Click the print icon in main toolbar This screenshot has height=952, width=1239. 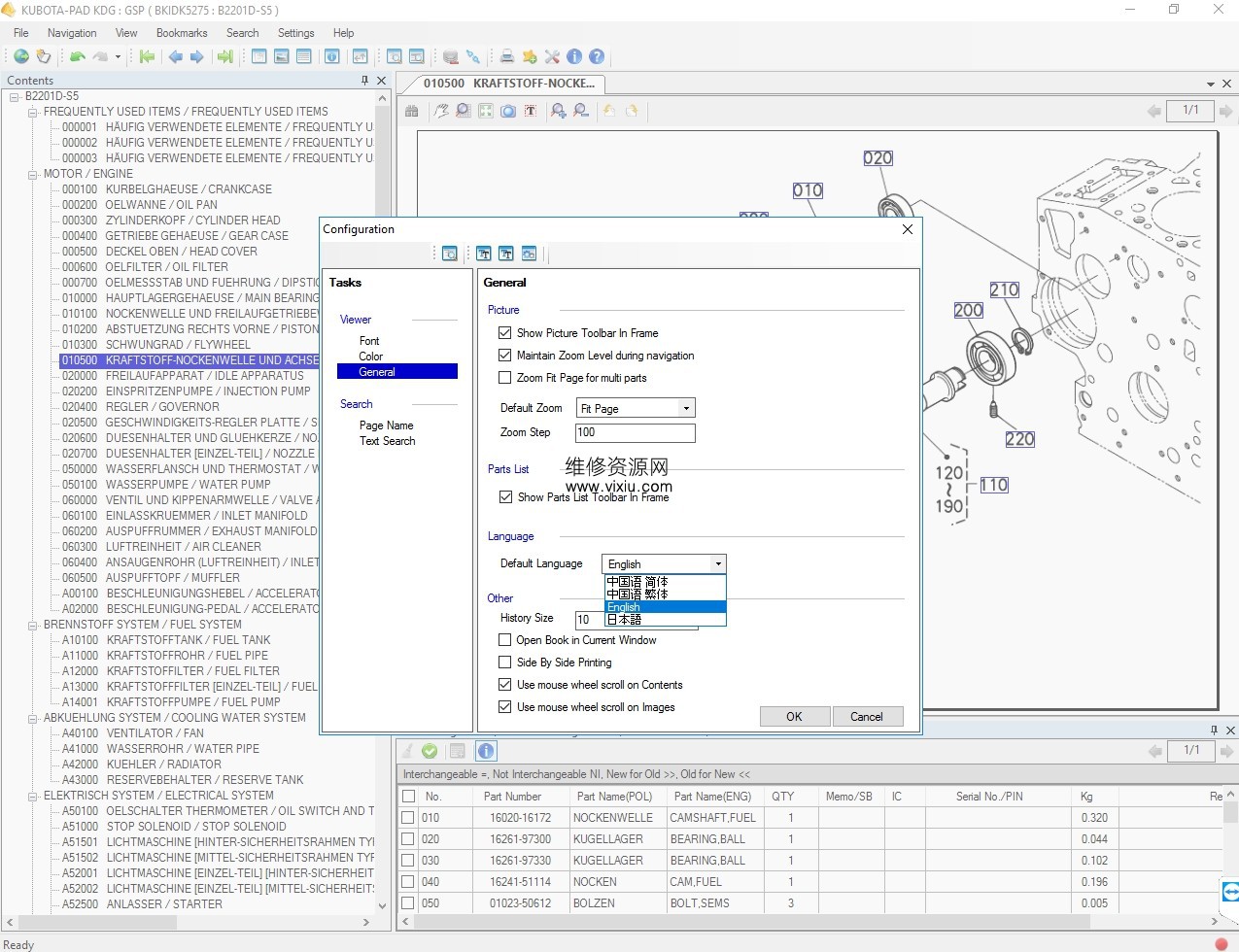tap(506, 56)
